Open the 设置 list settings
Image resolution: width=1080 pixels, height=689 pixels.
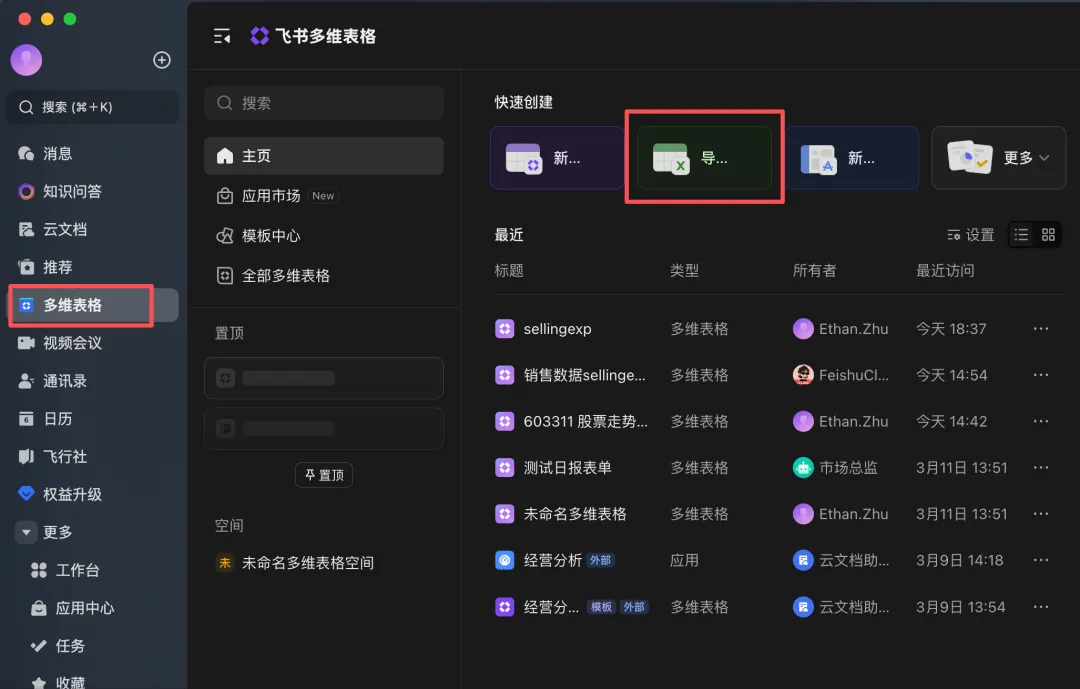click(970, 235)
